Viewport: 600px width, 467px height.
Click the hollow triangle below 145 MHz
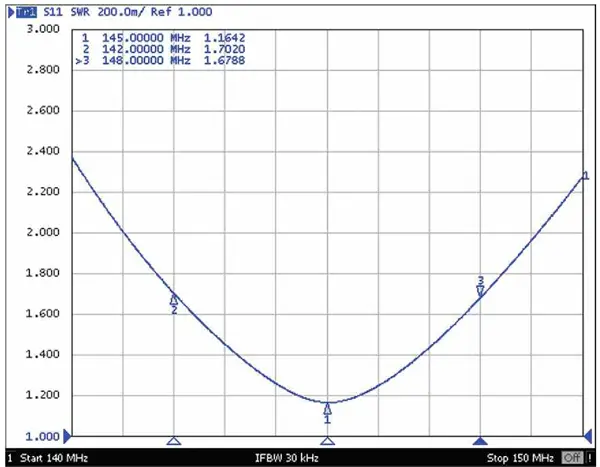click(327, 440)
